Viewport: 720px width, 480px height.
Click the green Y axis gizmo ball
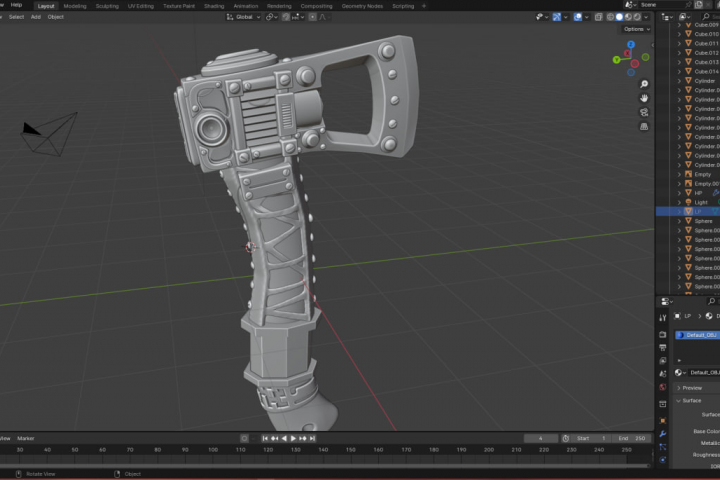(615, 59)
